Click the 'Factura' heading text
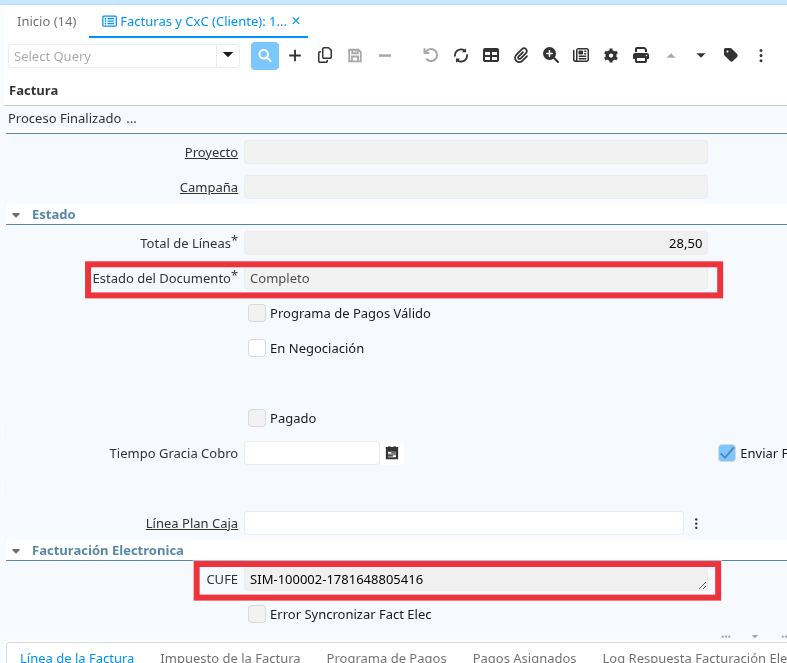The image size is (787, 663). [x=34, y=91]
